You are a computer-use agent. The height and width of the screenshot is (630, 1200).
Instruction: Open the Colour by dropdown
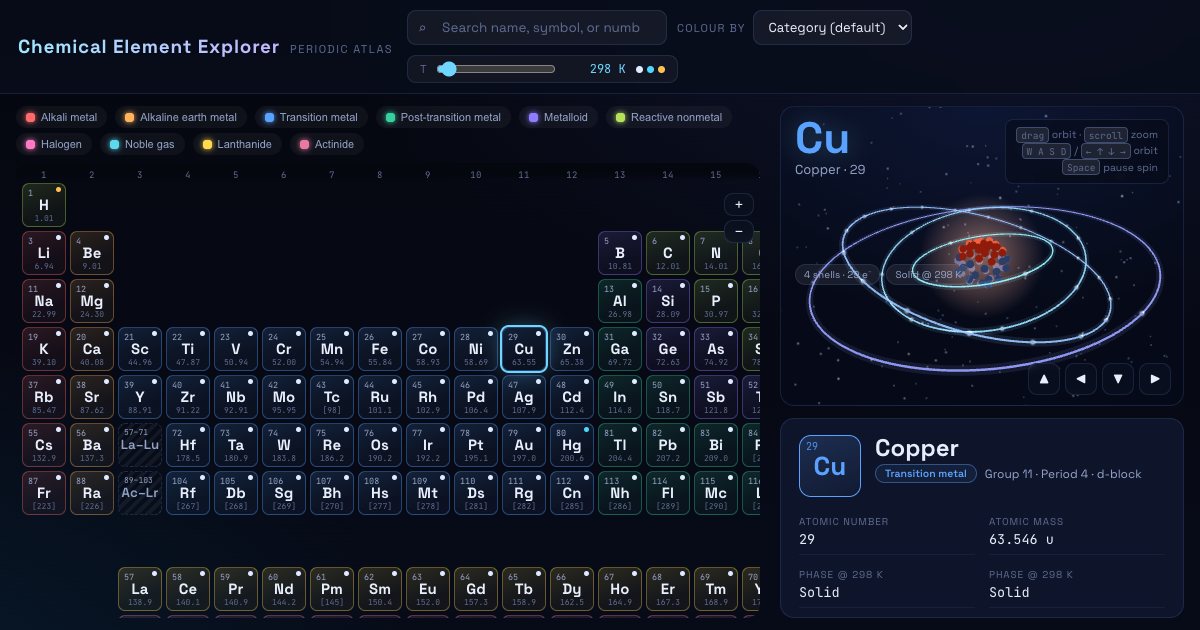832,28
